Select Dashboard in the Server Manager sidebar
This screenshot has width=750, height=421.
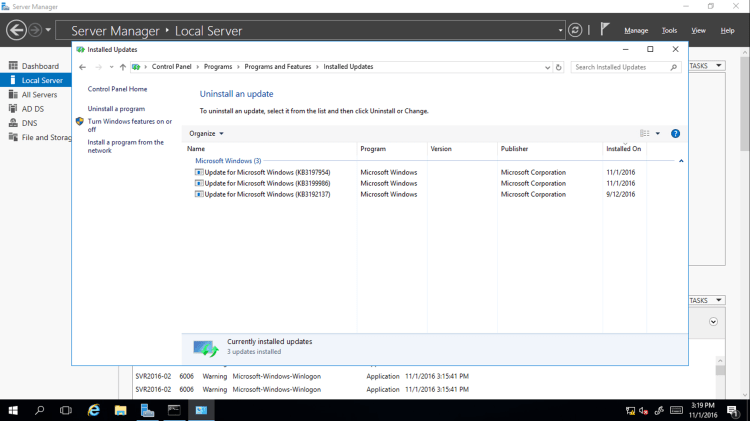pyautogui.click(x=40, y=66)
